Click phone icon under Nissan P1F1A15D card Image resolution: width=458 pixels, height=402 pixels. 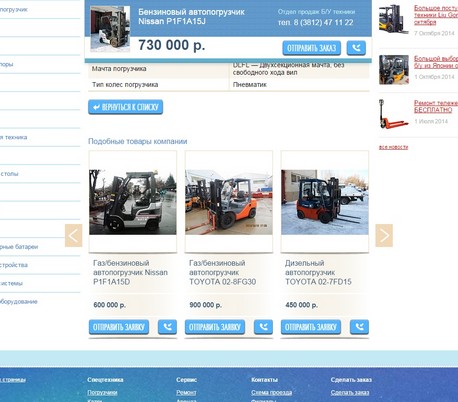[x=167, y=327]
